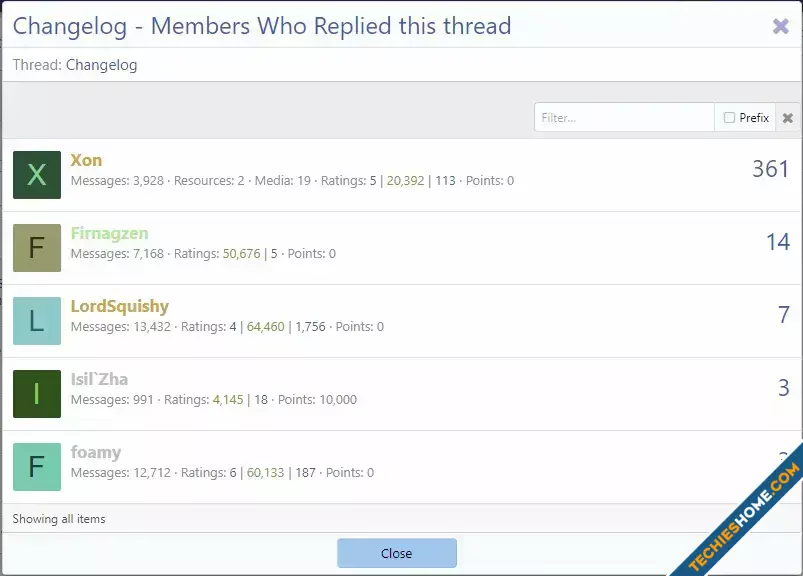Open the foamy username link
This screenshot has height=576, width=803.
tap(96, 453)
